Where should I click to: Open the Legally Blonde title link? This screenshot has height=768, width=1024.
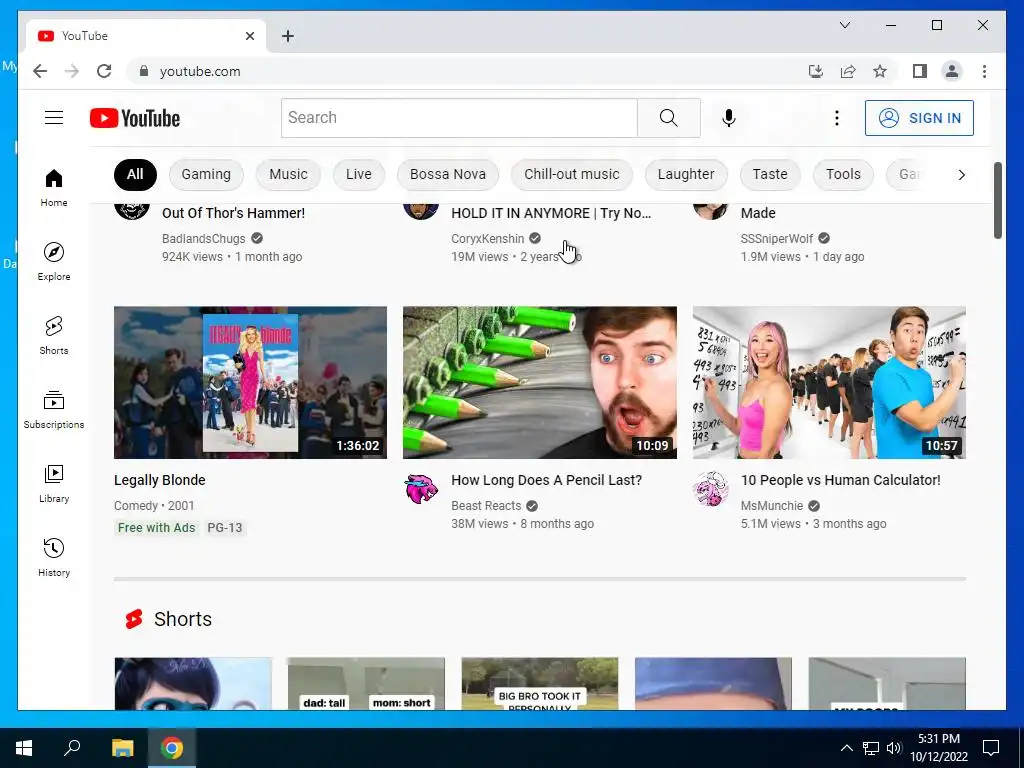pos(159,480)
